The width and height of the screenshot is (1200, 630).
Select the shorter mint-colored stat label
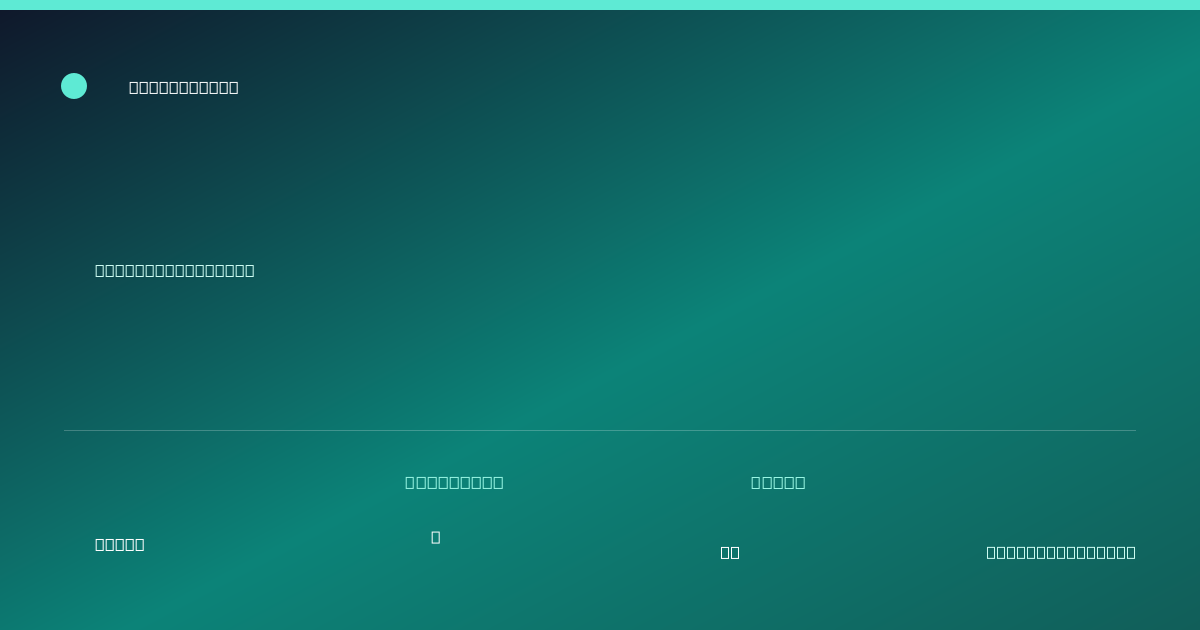click(x=778, y=482)
